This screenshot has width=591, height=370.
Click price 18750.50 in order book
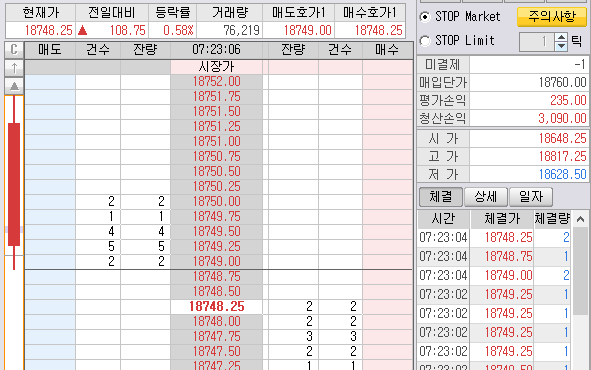[216, 172]
